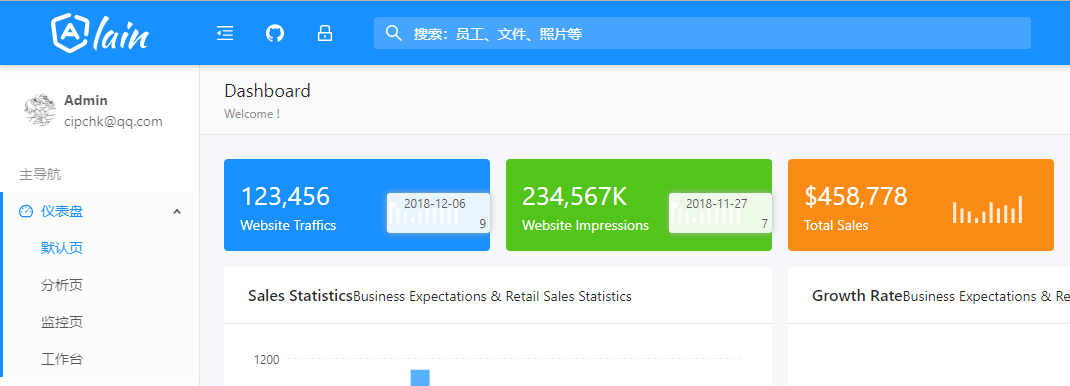Viewport: 1070px width, 386px height.
Task: Click the orange Total Sales card
Action: pyautogui.click(x=921, y=205)
